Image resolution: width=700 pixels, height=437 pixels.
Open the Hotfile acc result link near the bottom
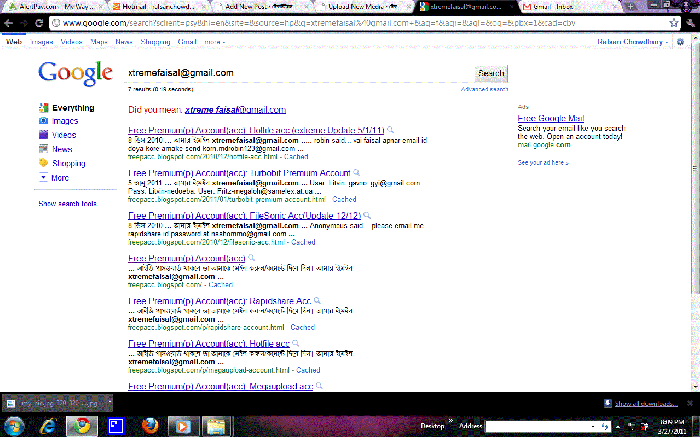pos(209,344)
